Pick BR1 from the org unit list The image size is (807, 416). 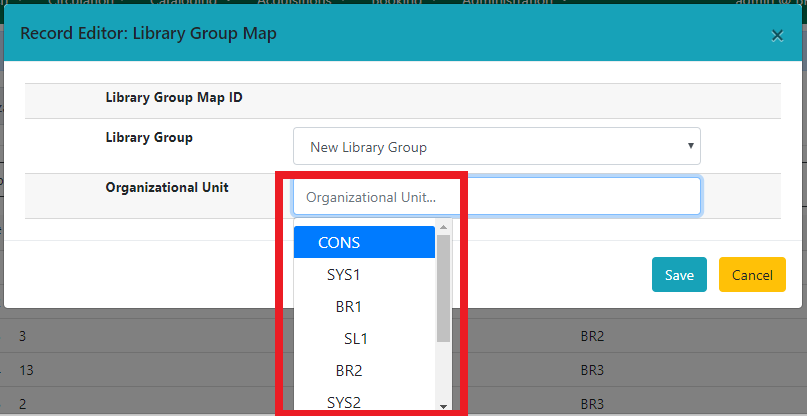click(x=364, y=307)
